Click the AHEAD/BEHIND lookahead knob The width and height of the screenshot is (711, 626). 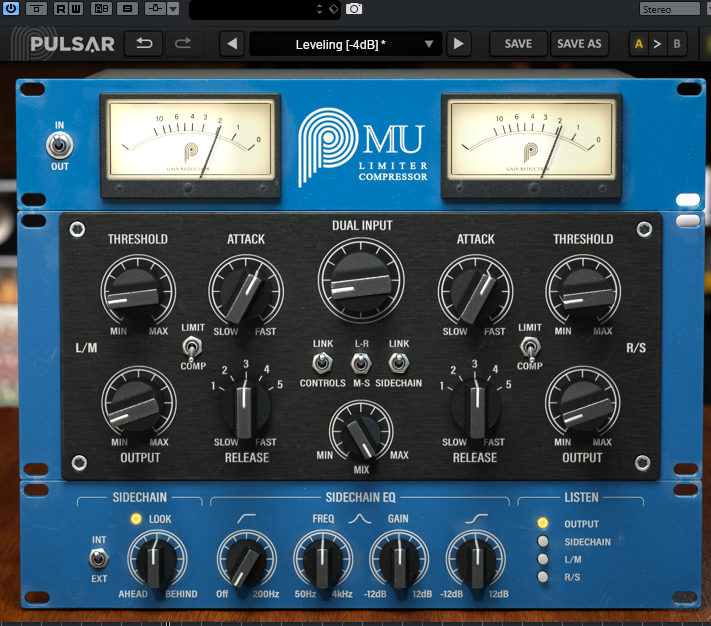pos(157,560)
